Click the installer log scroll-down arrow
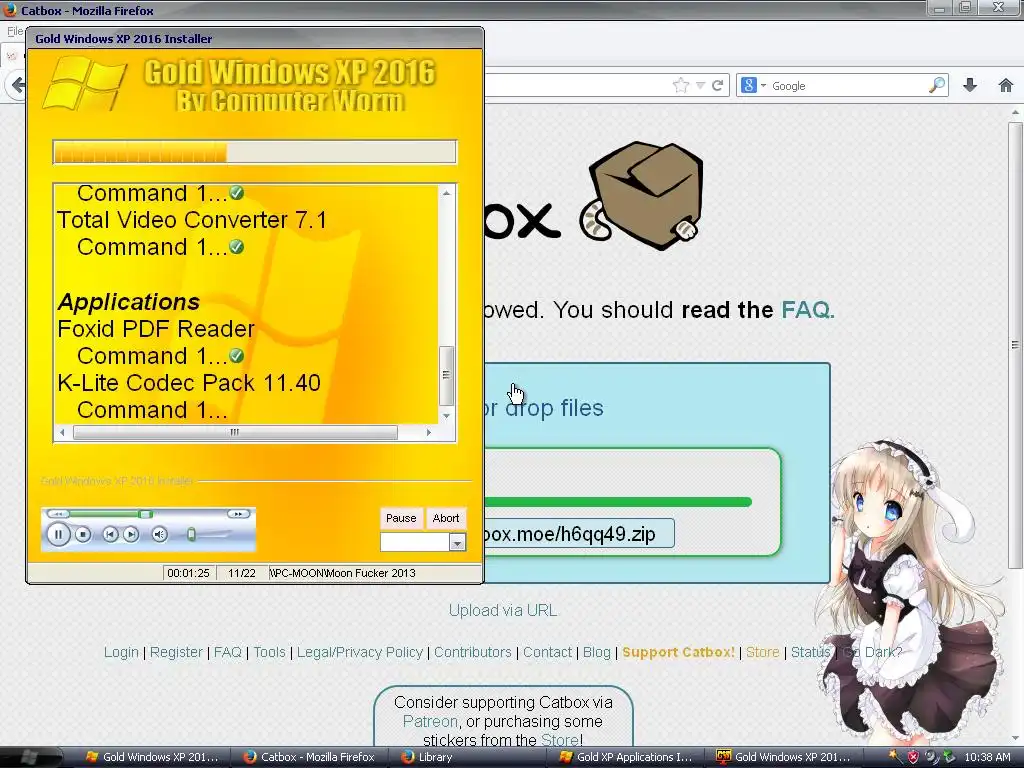Screen dimensions: 1024x768 (447, 416)
